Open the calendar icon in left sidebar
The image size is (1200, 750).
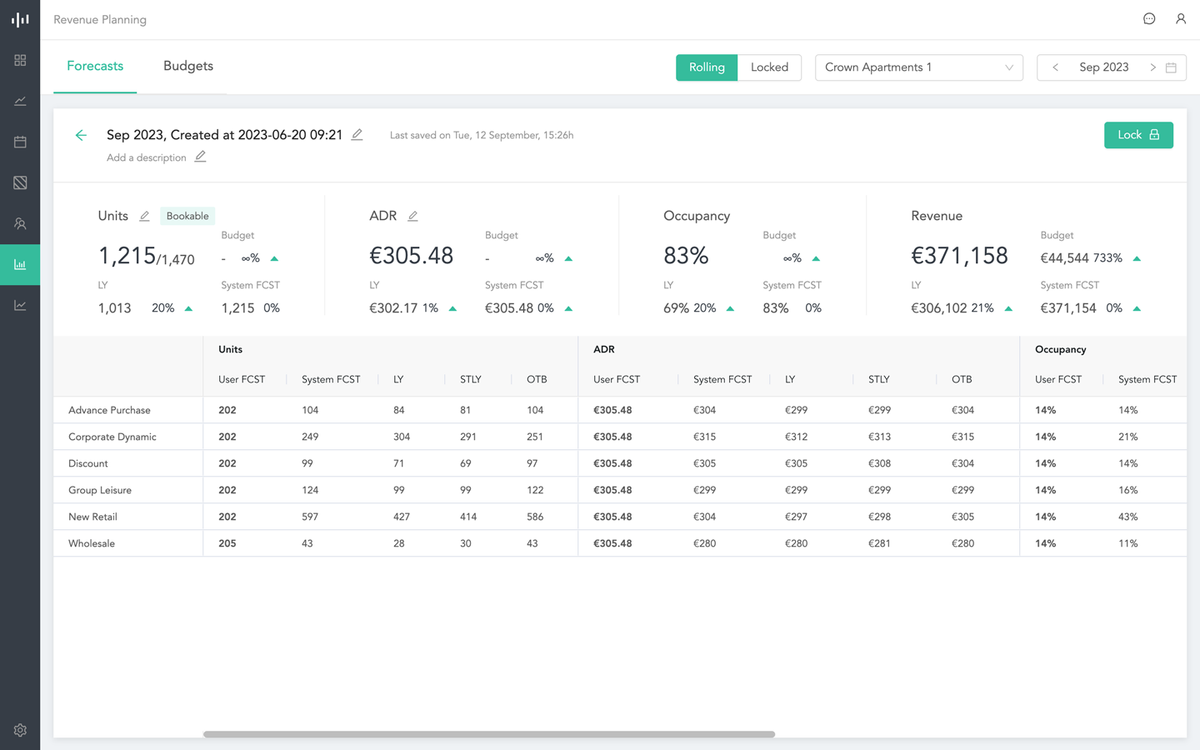pyautogui.click(x=20, y=142)
